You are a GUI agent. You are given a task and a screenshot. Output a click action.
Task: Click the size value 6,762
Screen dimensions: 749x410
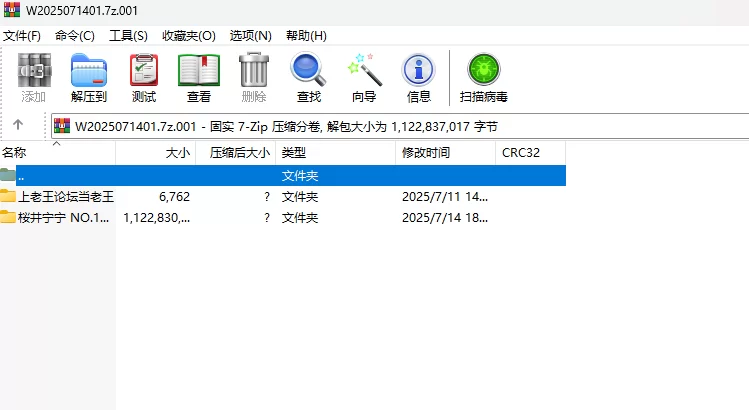tap(174, 196)
